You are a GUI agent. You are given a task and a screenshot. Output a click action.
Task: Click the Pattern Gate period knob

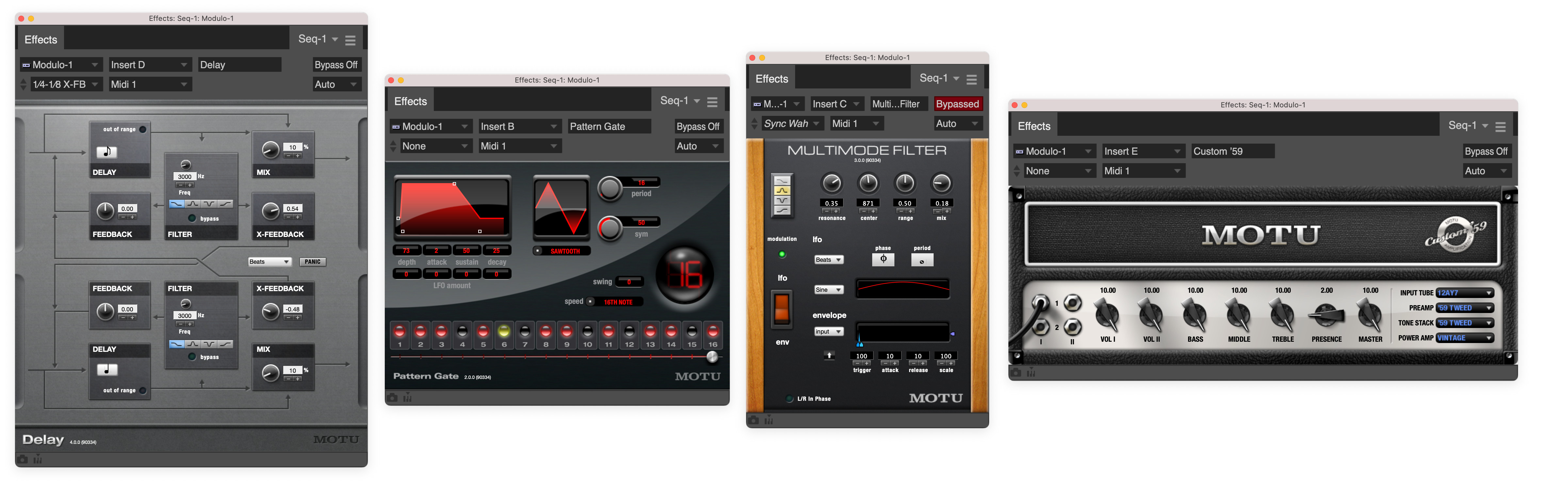coord(610,189)
